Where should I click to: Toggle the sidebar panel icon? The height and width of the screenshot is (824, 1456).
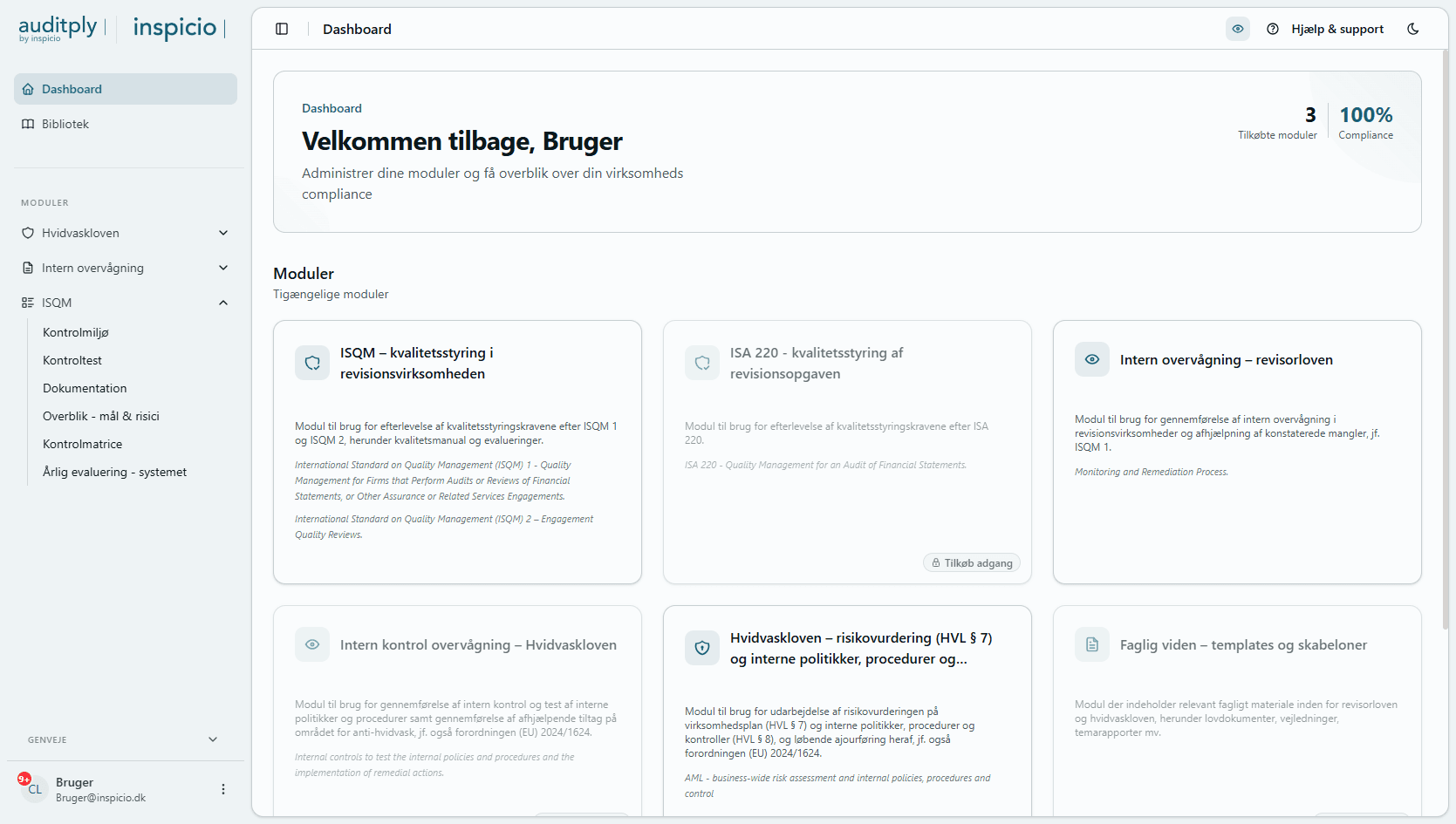(x=282, y=29)
